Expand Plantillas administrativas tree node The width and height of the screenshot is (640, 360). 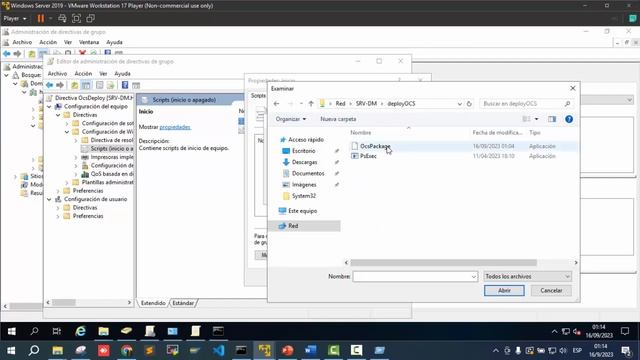coord(67,182)
